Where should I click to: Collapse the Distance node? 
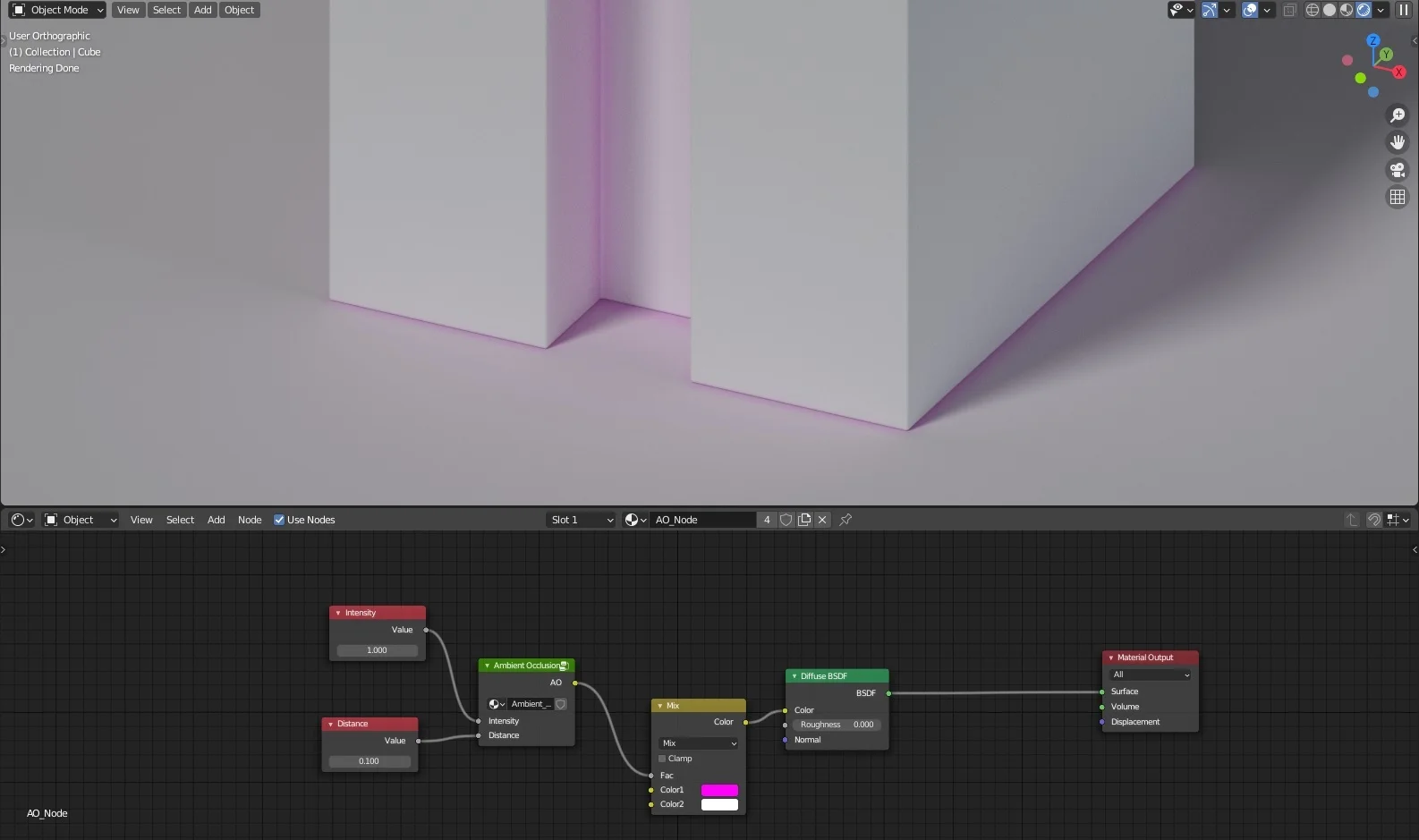[330, 724]
